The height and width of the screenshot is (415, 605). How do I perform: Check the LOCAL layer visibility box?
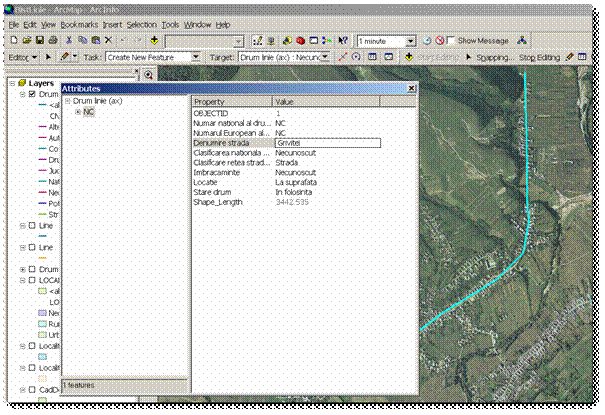[32, 282]
